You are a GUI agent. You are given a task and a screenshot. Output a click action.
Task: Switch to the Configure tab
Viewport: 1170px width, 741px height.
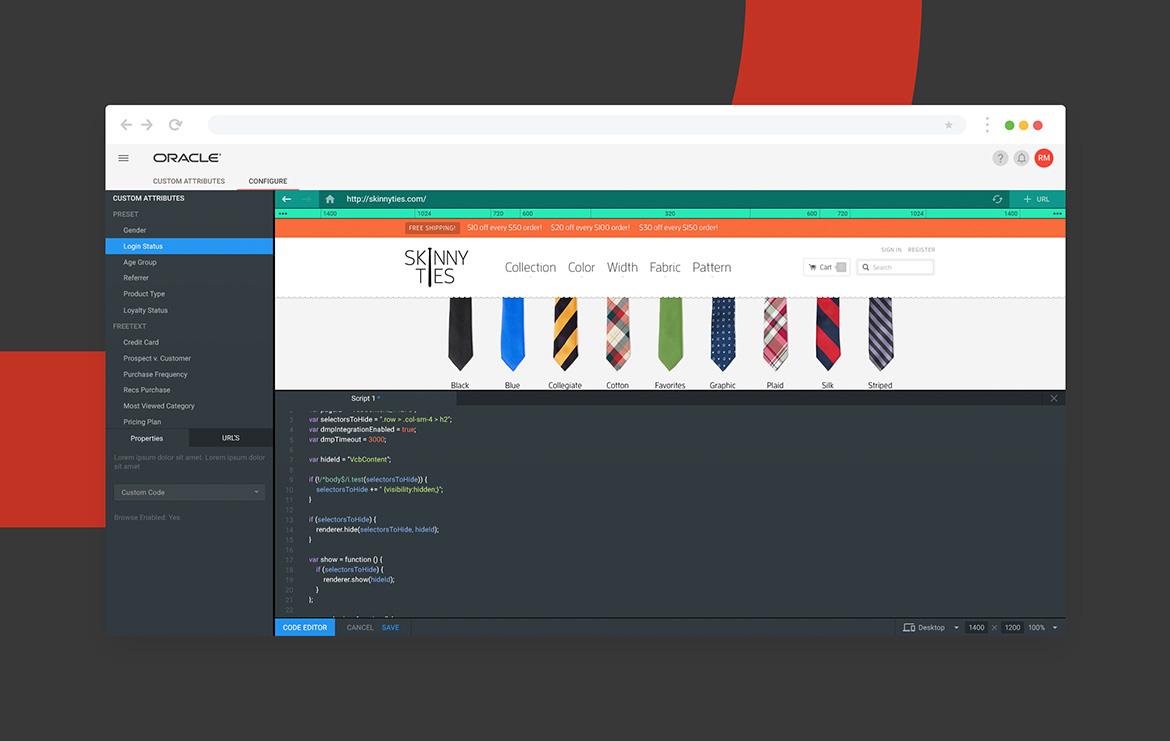[268, 181]
